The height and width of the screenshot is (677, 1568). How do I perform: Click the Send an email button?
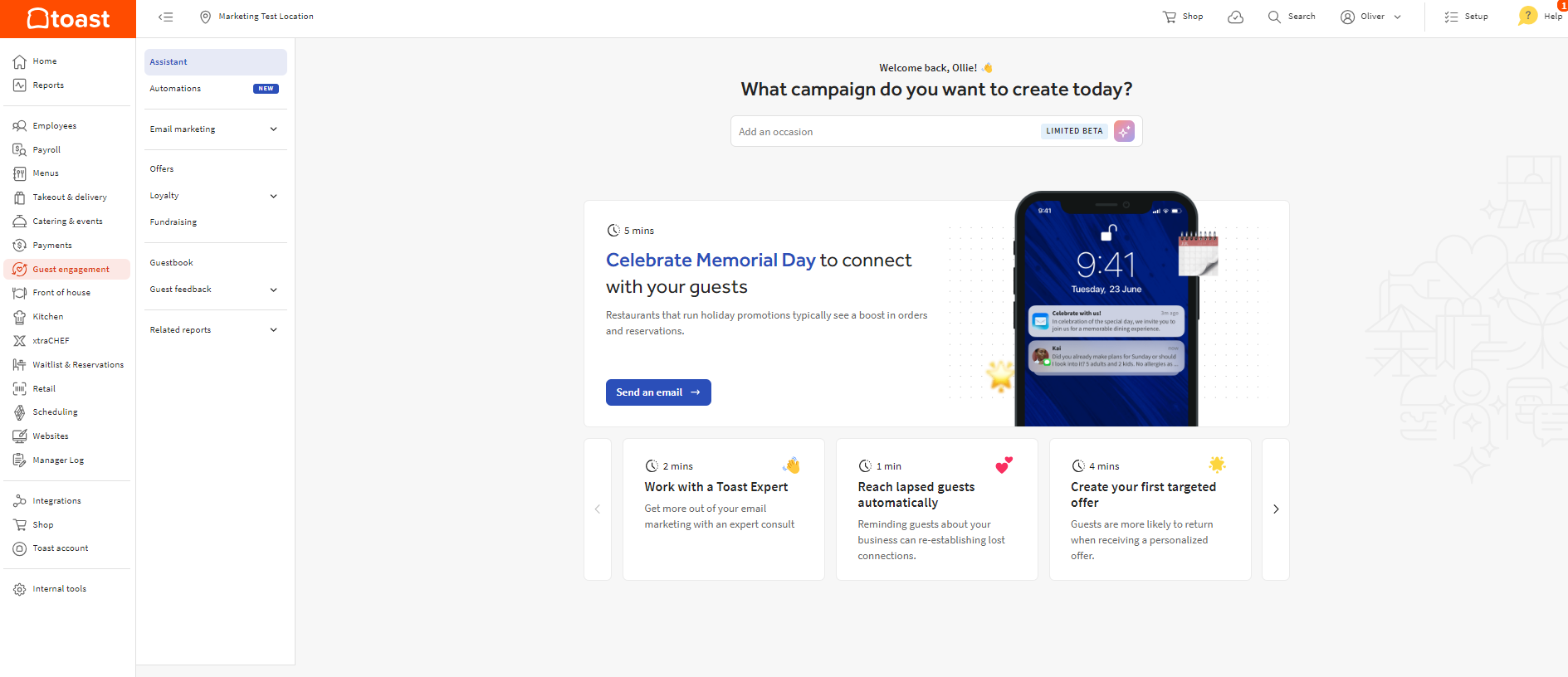[658, 392]
